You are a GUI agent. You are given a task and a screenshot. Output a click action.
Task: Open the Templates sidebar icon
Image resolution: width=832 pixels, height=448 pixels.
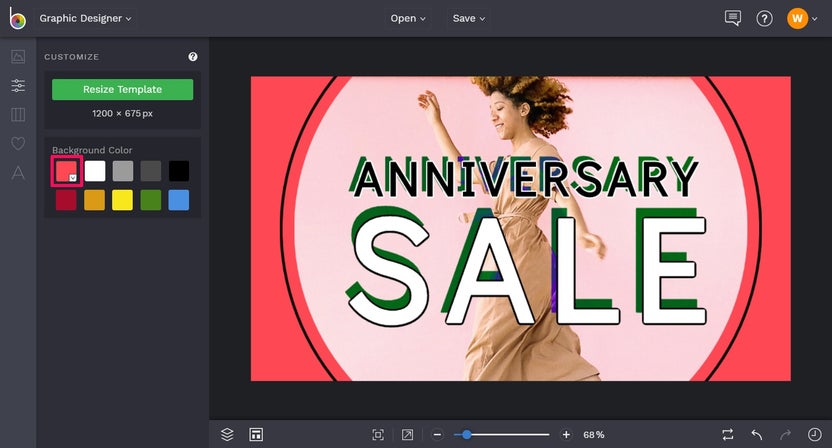(x=18, y=115)
